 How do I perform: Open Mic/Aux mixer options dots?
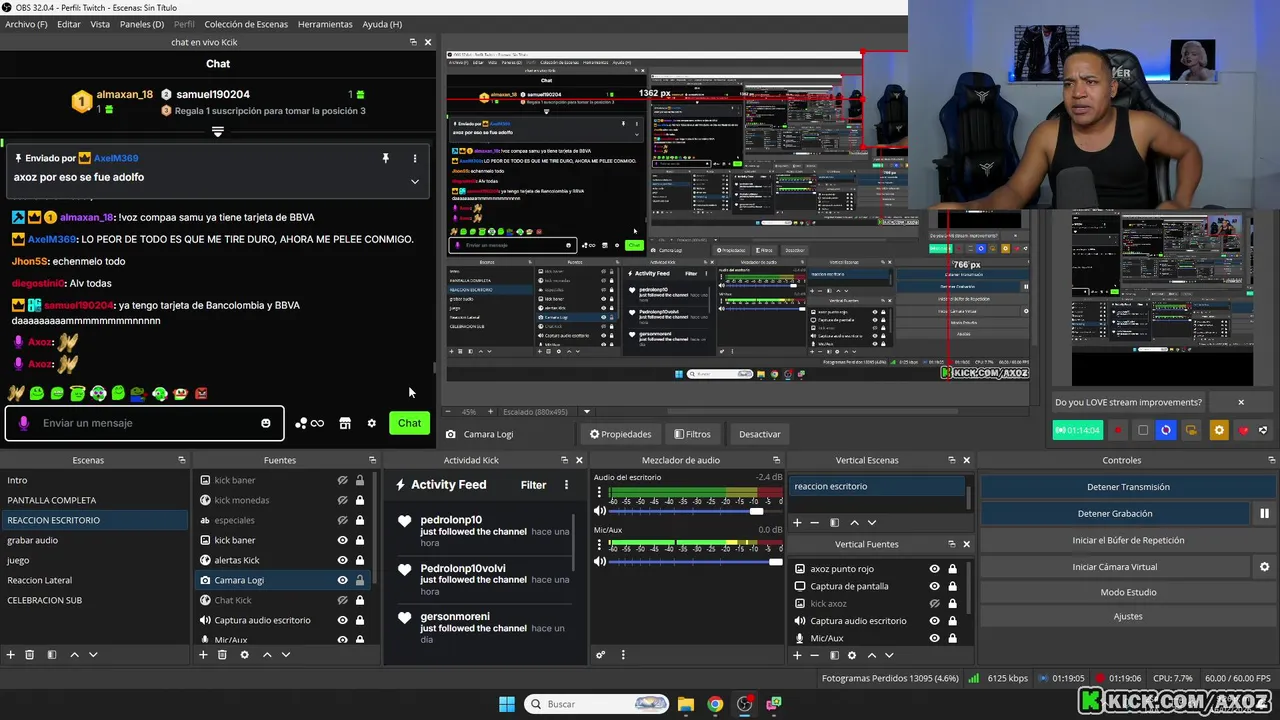(598, 545)
